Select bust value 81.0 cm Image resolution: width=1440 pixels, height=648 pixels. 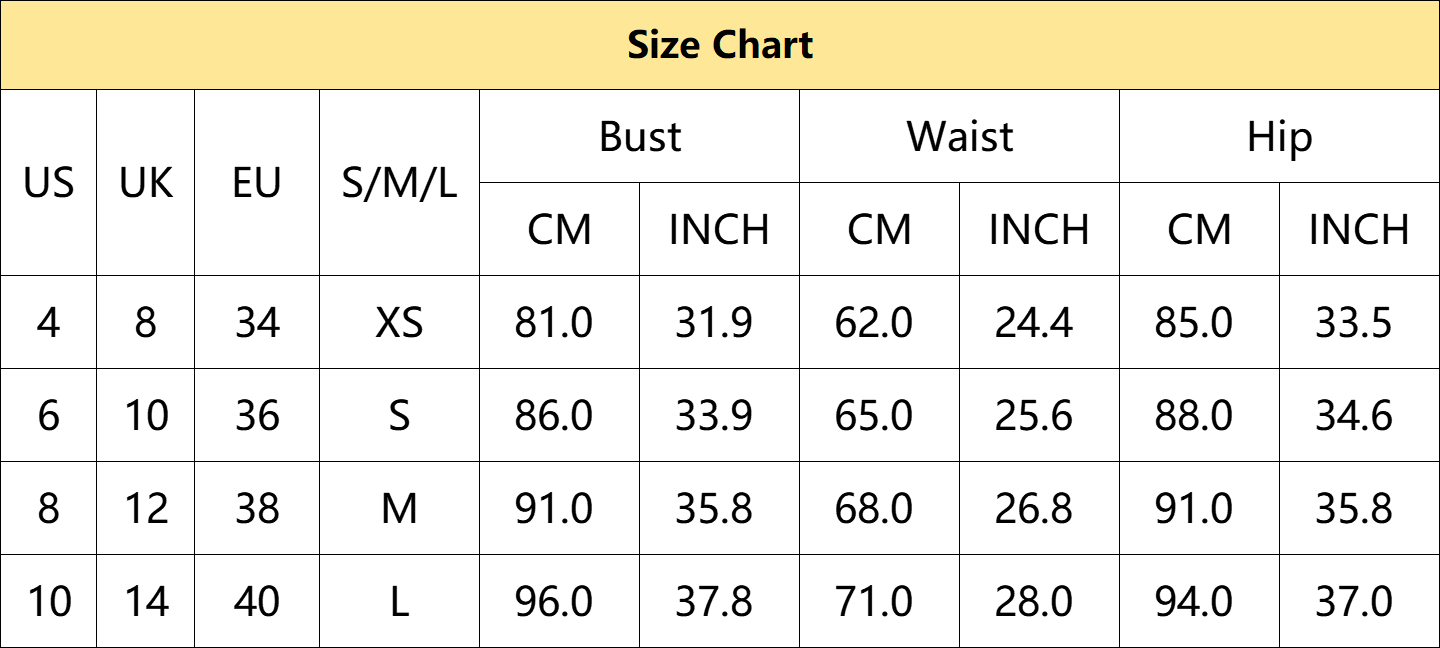[560, 322]
